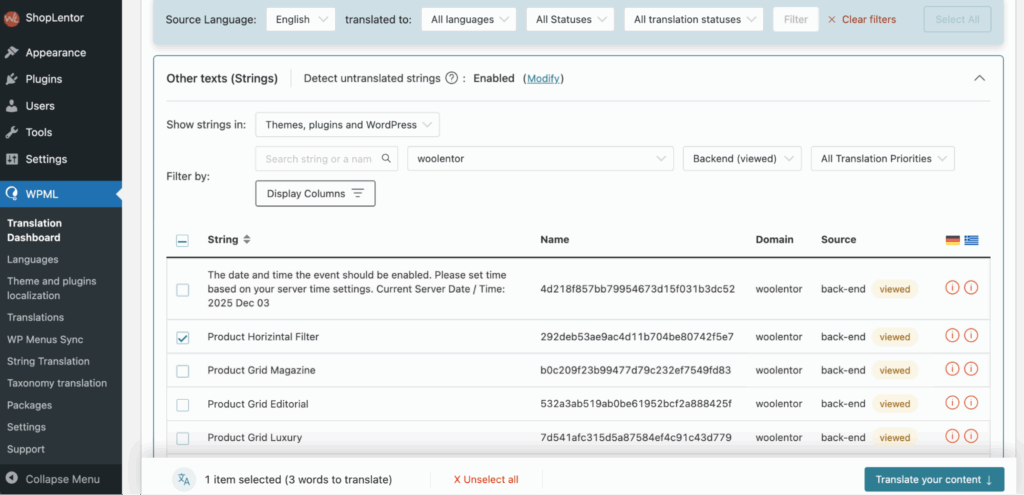
Task: Click the Collapse Menu label
Action: (63, 479)
